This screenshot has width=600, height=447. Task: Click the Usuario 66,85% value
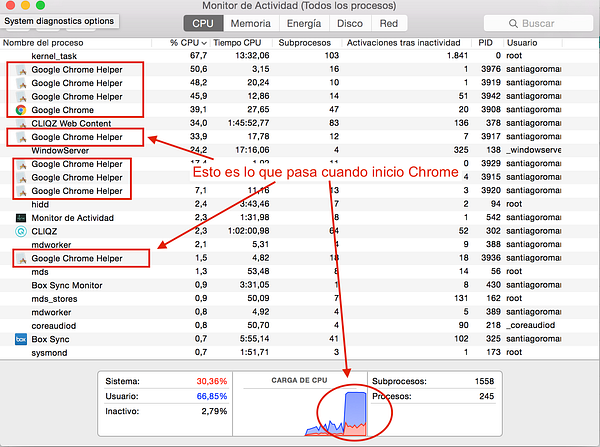tap(212, 396)
